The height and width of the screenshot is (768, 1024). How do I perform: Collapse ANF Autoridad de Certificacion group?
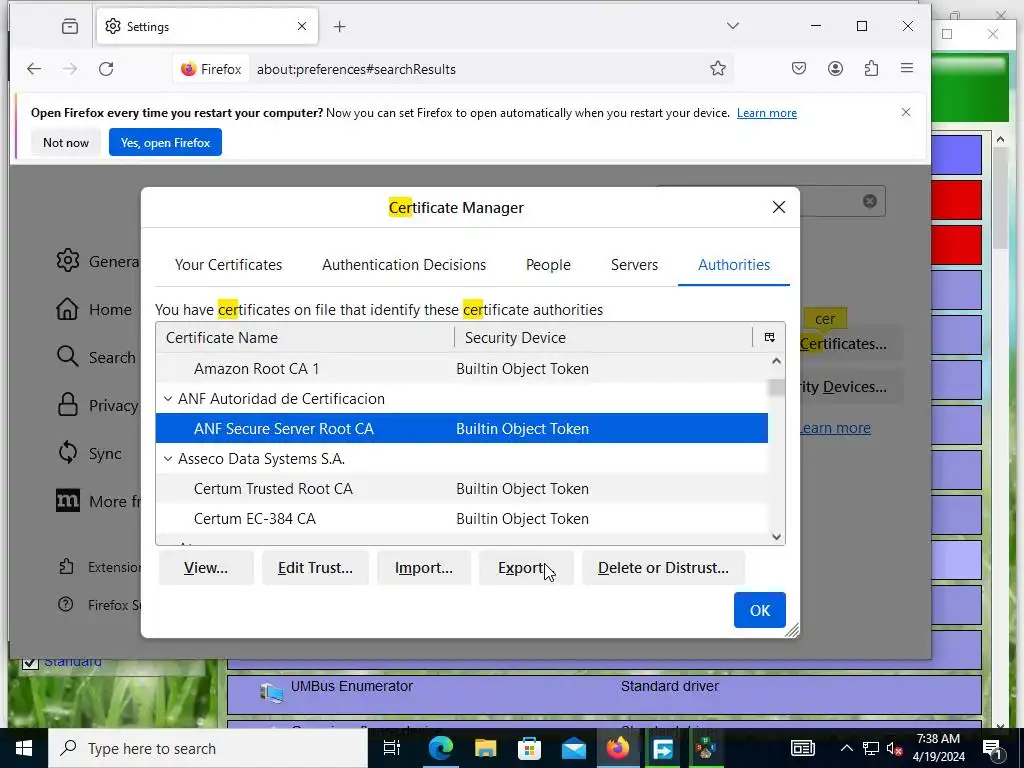point(168,398)
